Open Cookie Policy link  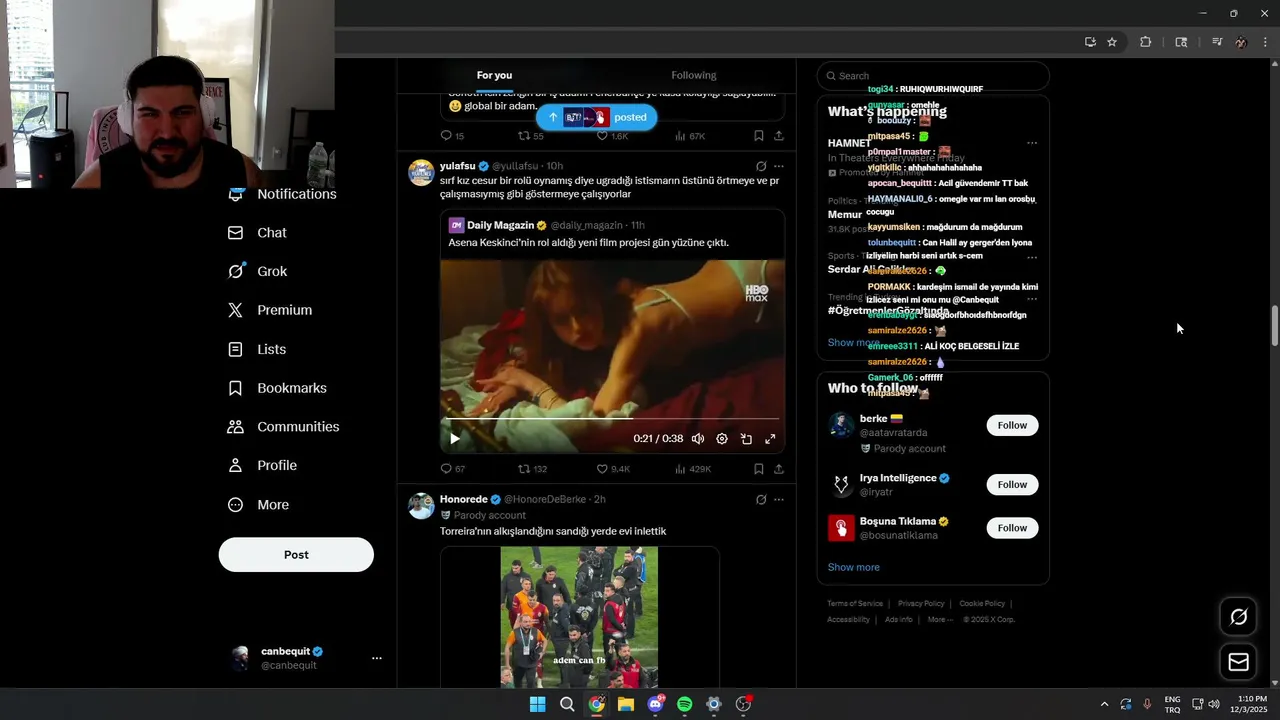click(x=982, y=604)
